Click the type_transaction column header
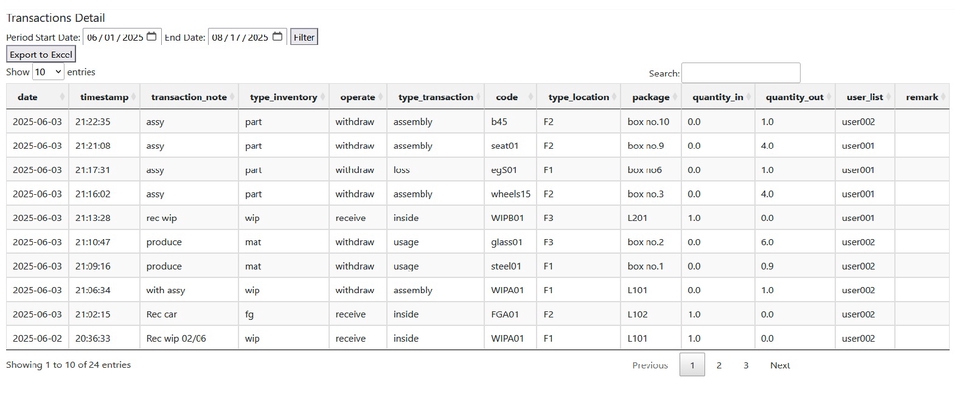The height and width of the screenshot is (403, 960). (435, 97)
